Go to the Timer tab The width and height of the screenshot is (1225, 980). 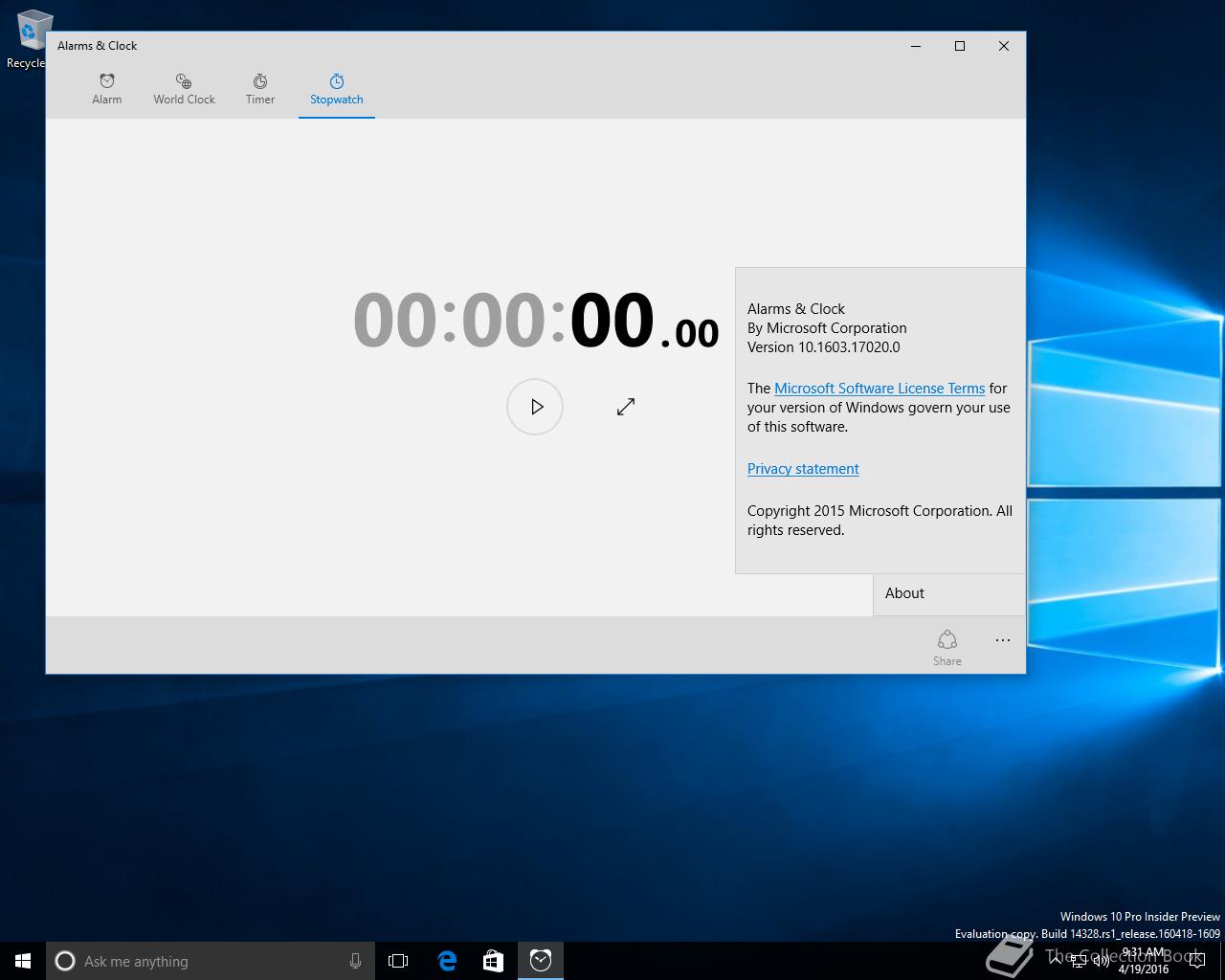point(260,89)
